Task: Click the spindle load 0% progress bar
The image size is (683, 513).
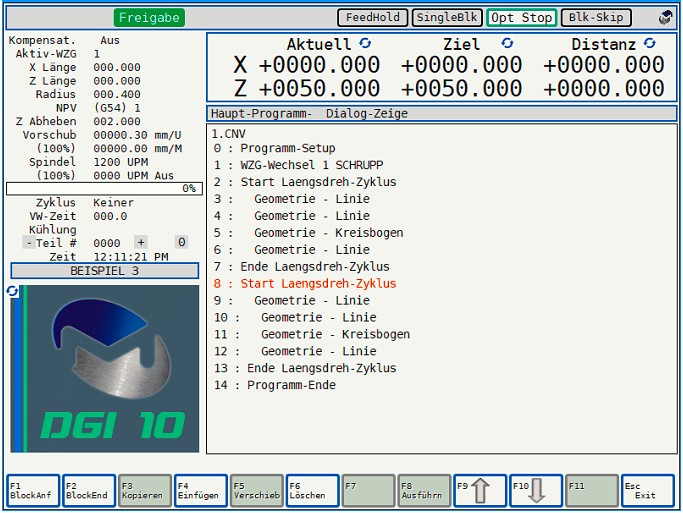Action: tap(104, 189)
